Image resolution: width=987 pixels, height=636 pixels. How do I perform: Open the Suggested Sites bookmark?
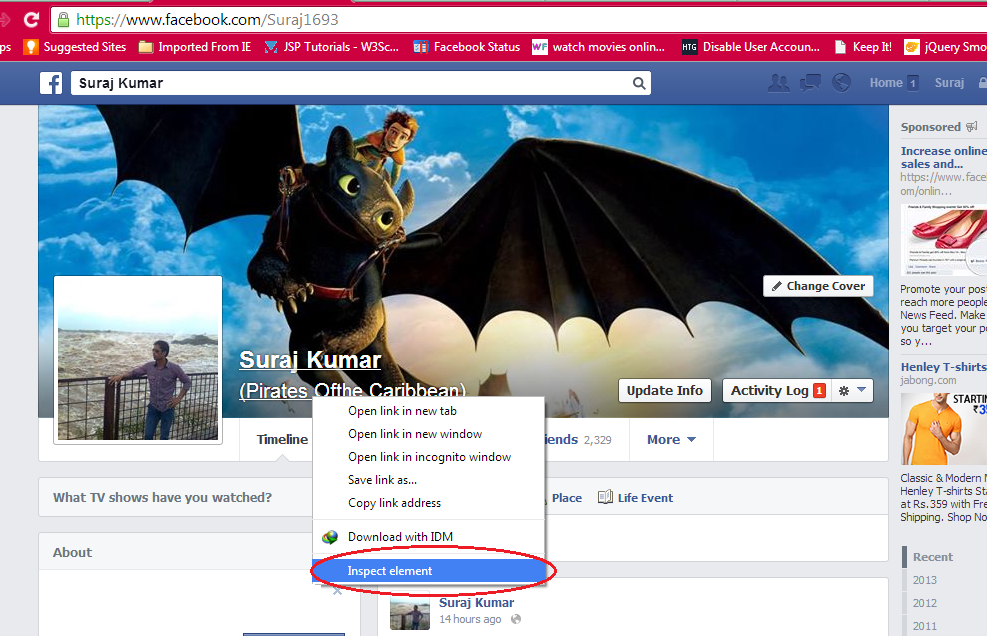point(74,47)
